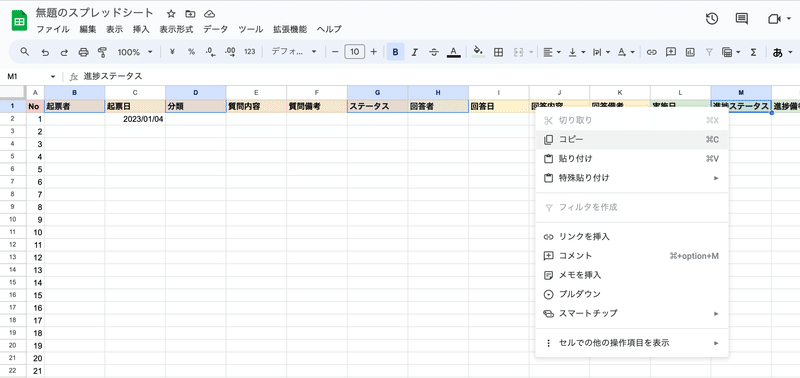Open the comments history icon

(x=741, y=19)
